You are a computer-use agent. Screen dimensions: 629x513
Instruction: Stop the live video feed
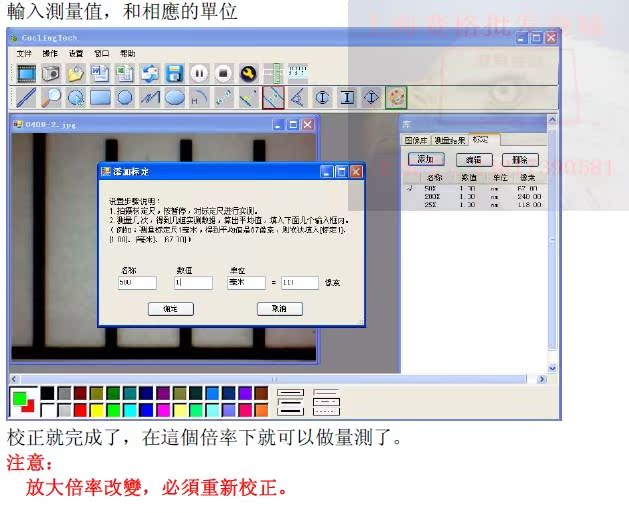pyautogui.click(x=223, y=73)
